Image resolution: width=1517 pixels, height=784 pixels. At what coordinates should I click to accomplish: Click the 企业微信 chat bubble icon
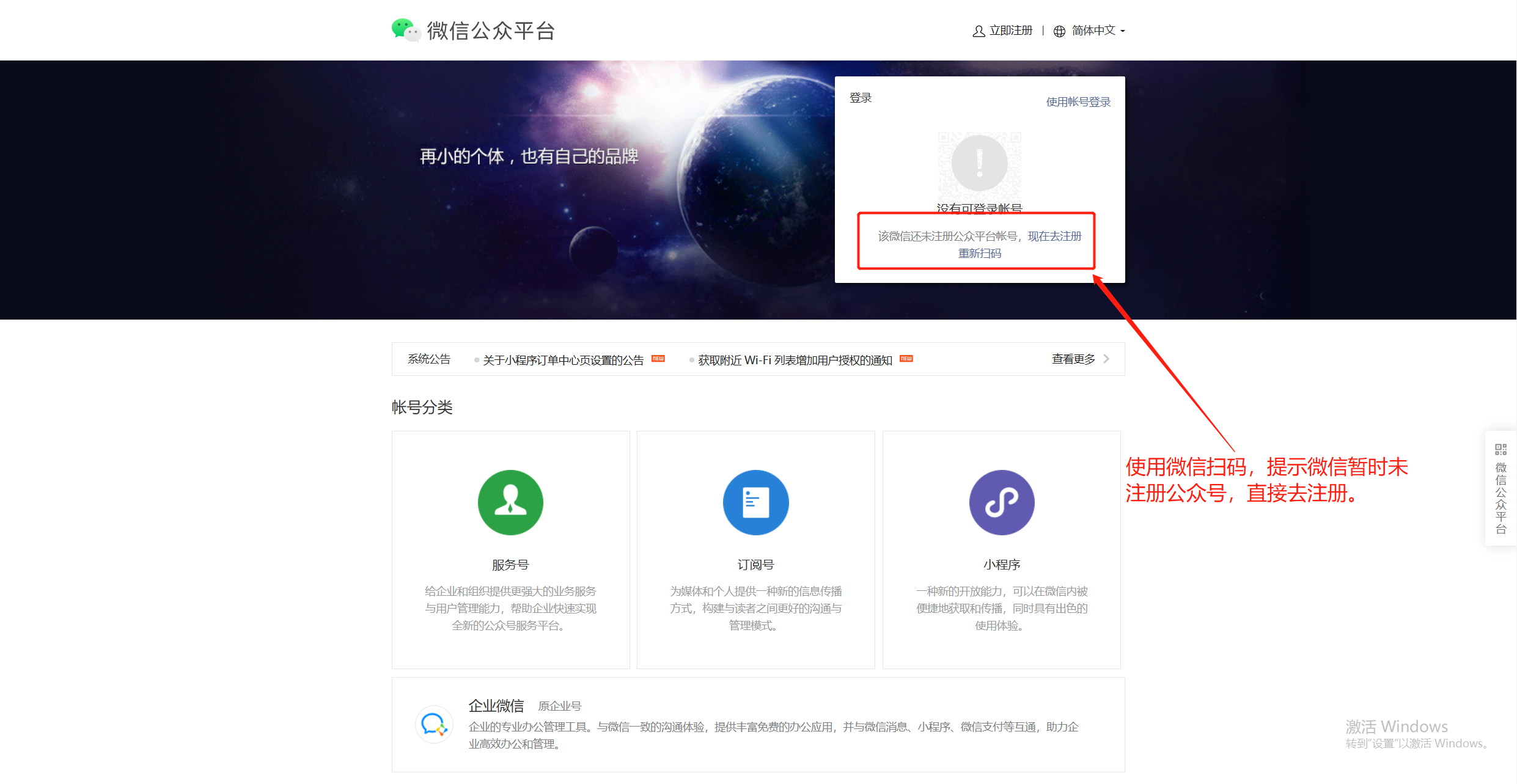[434, 725]
